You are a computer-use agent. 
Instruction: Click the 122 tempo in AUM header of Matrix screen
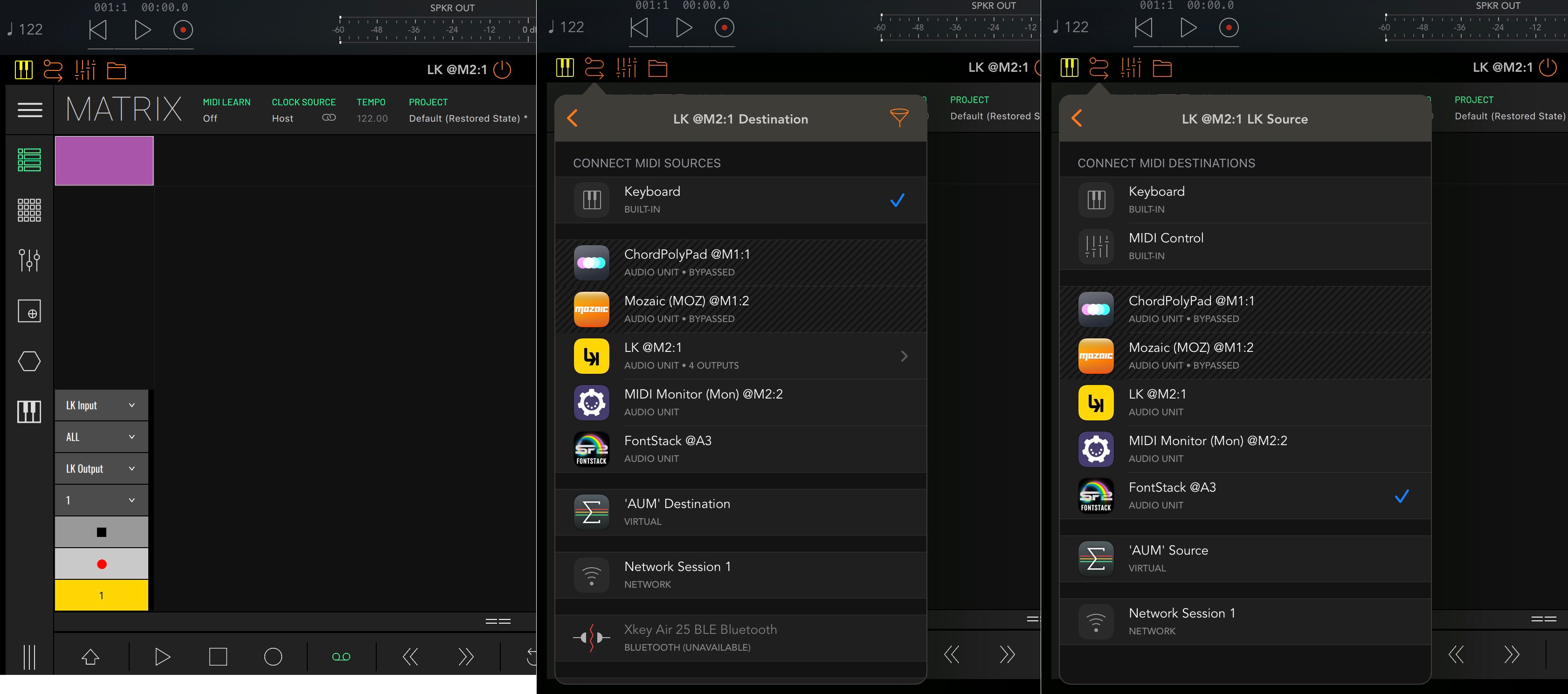[25, 29]
